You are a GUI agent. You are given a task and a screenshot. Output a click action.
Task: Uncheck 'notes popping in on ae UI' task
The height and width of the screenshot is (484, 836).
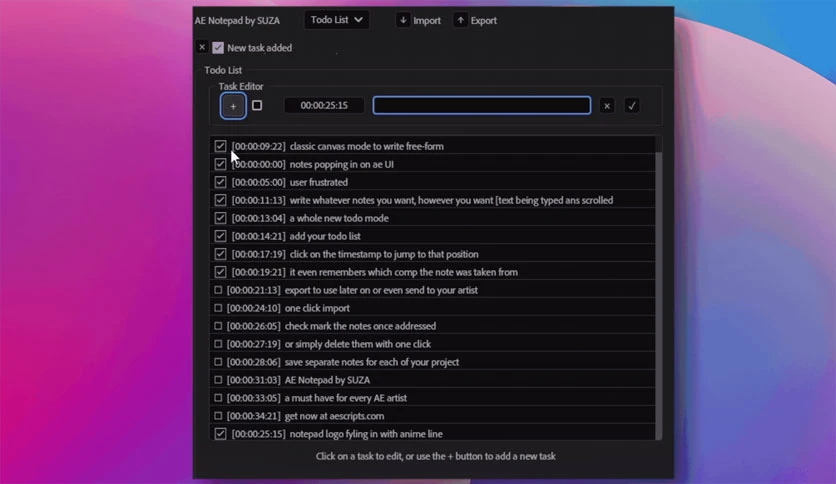[220, 164]
